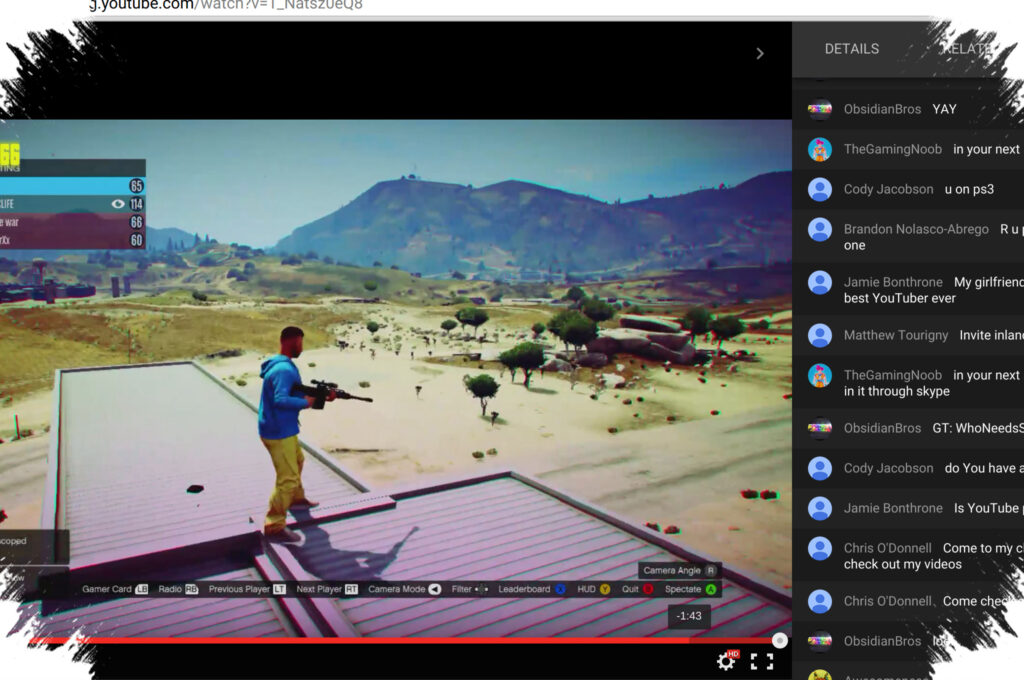Open Matthew Tourigny username link
The image size is (1024, 680).
[x=895, y=335]
